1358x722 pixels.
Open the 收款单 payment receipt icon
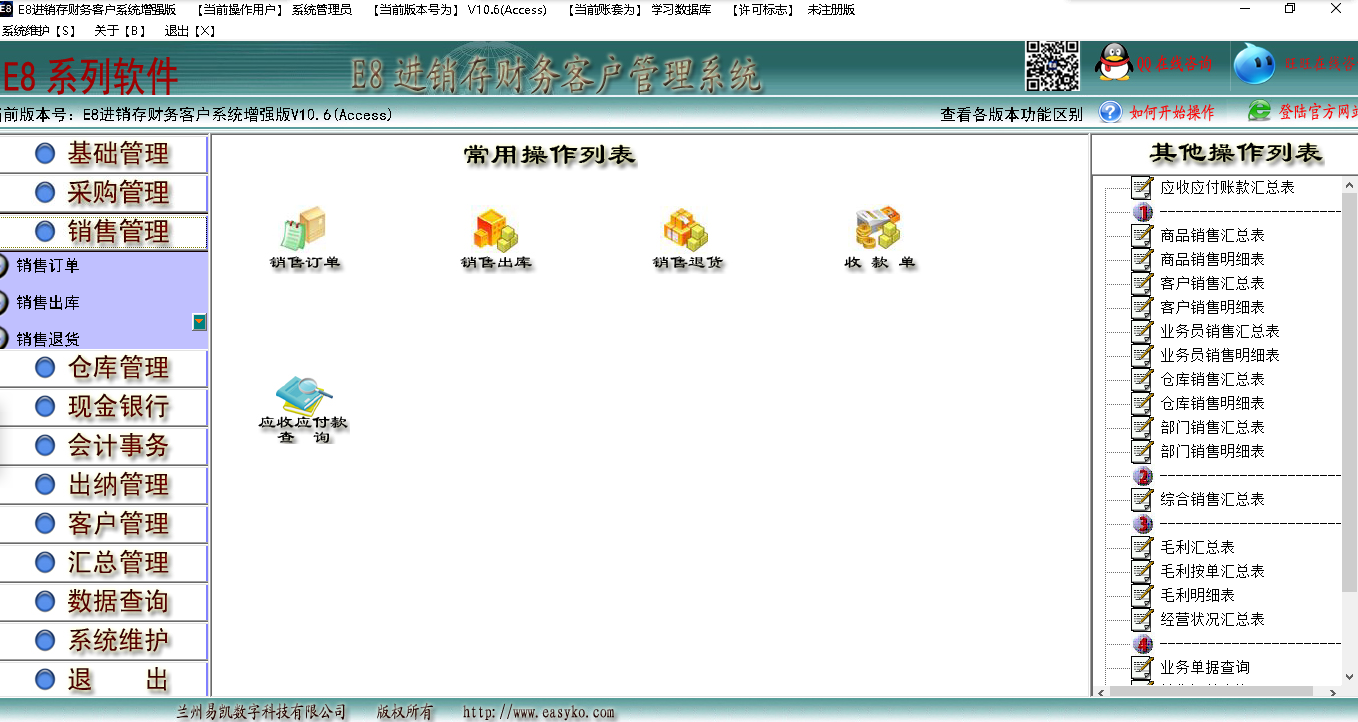click(879, 239)
